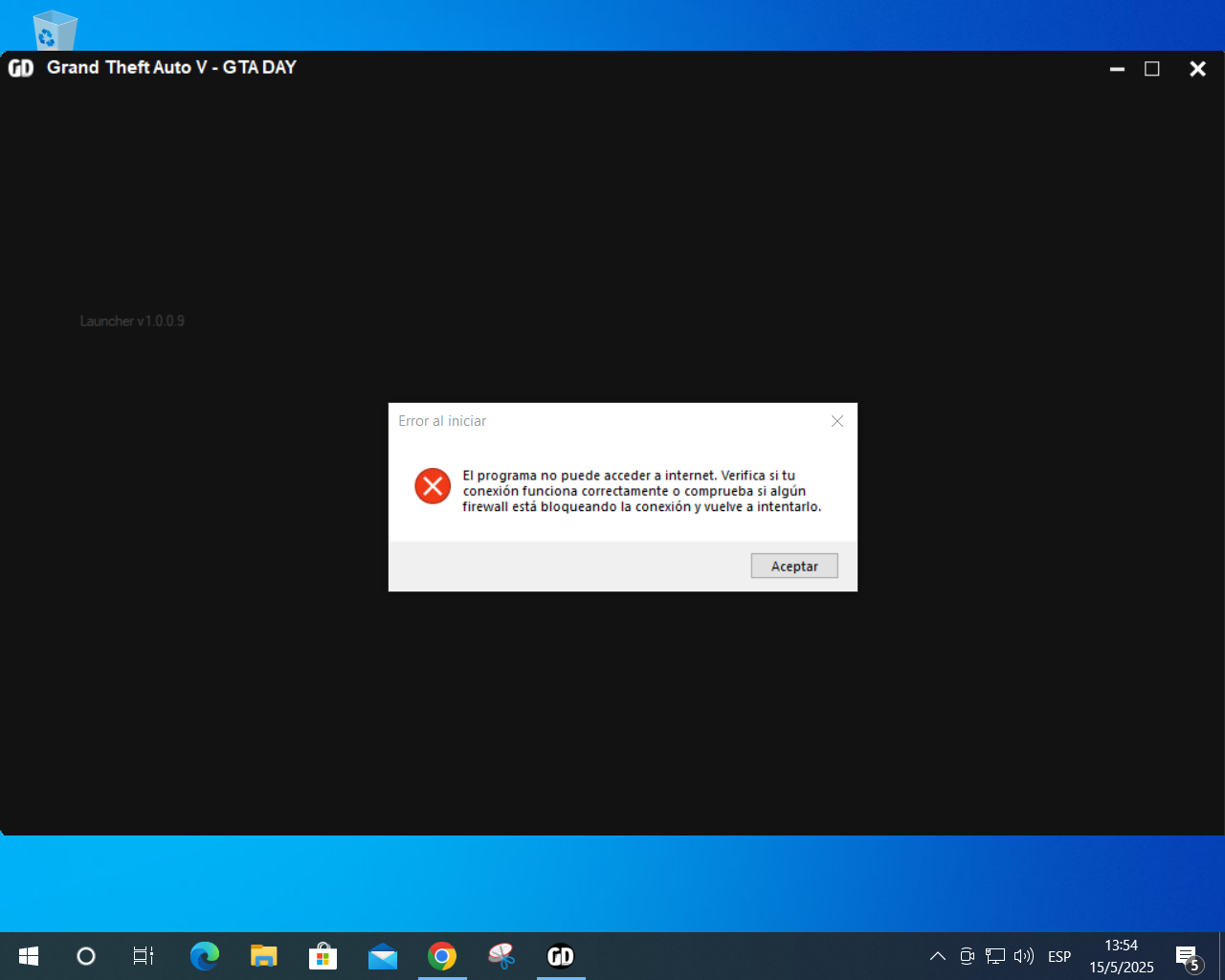The width and height of the screenshot is (1225, 980).
Task: Click the red error icon in dialog
Action: point(433,486)
